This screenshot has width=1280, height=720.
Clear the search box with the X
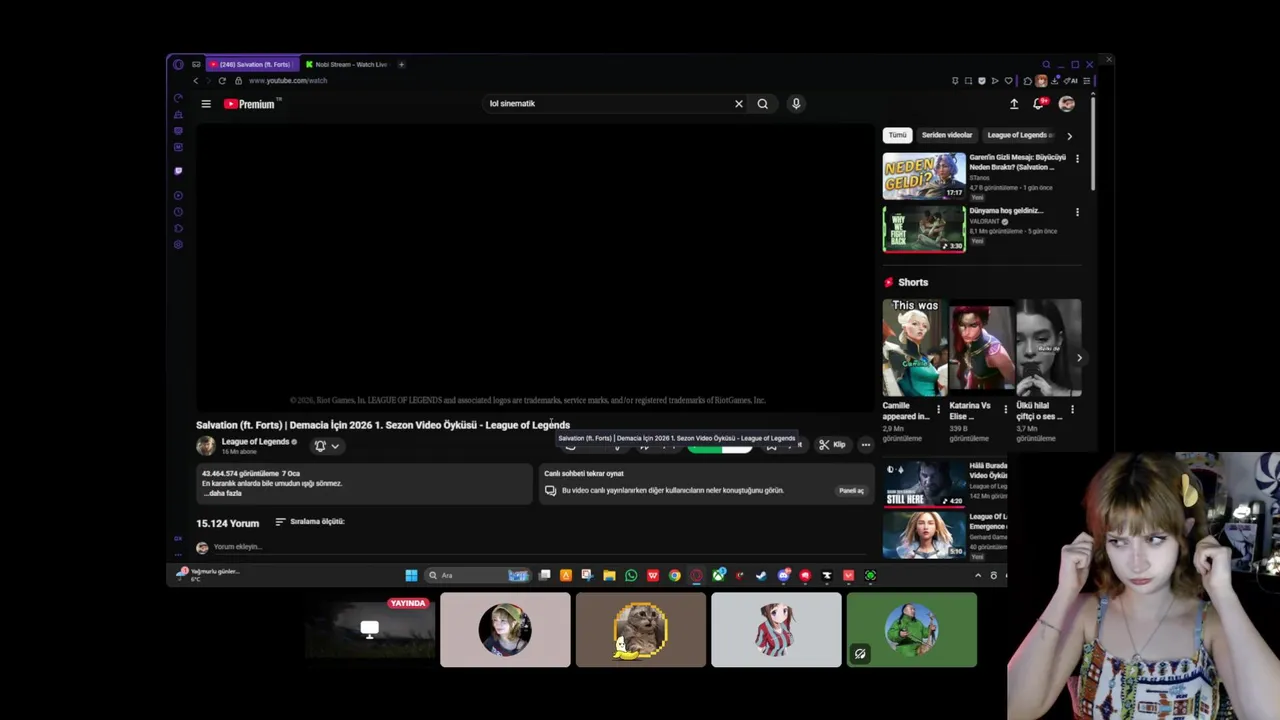[739, 104]
